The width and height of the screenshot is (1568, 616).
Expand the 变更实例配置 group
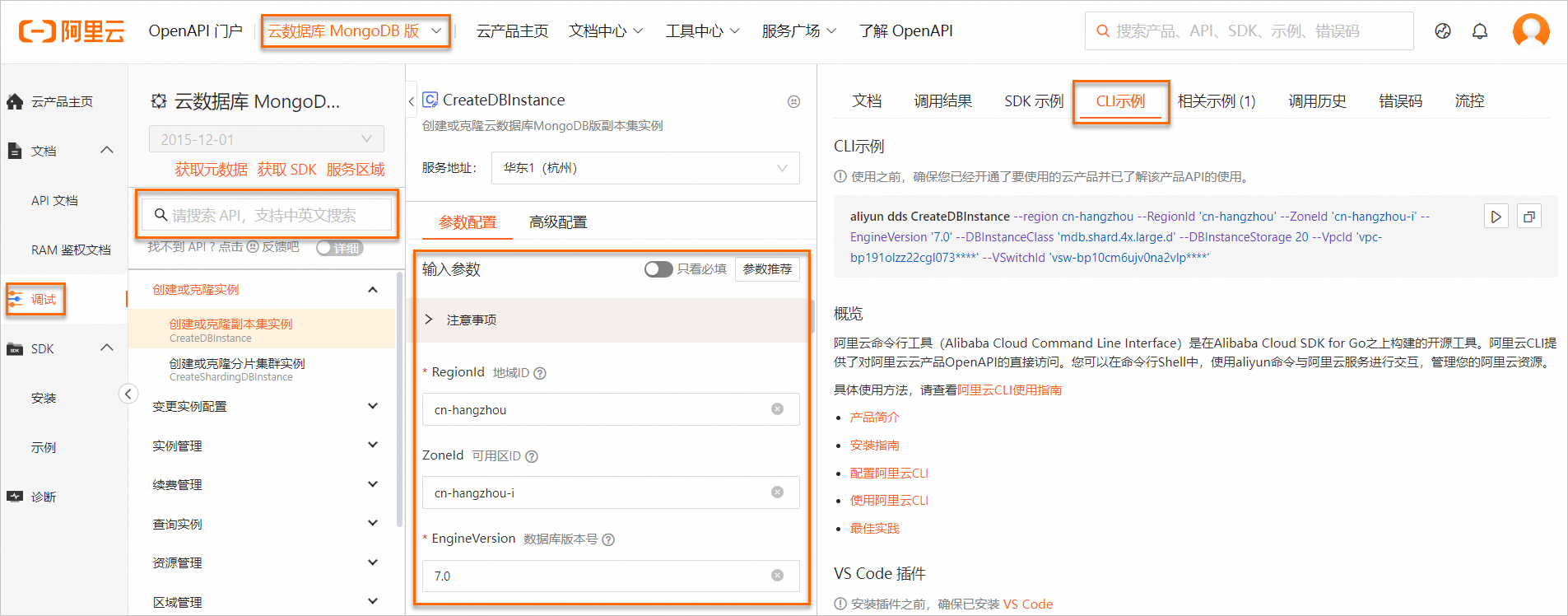(373, 406)
